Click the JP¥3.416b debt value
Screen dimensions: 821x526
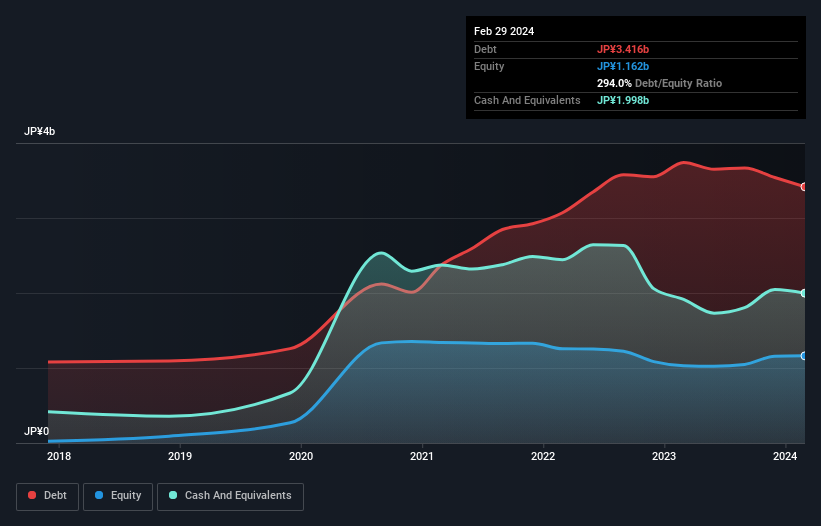click(x=623, y=49)
